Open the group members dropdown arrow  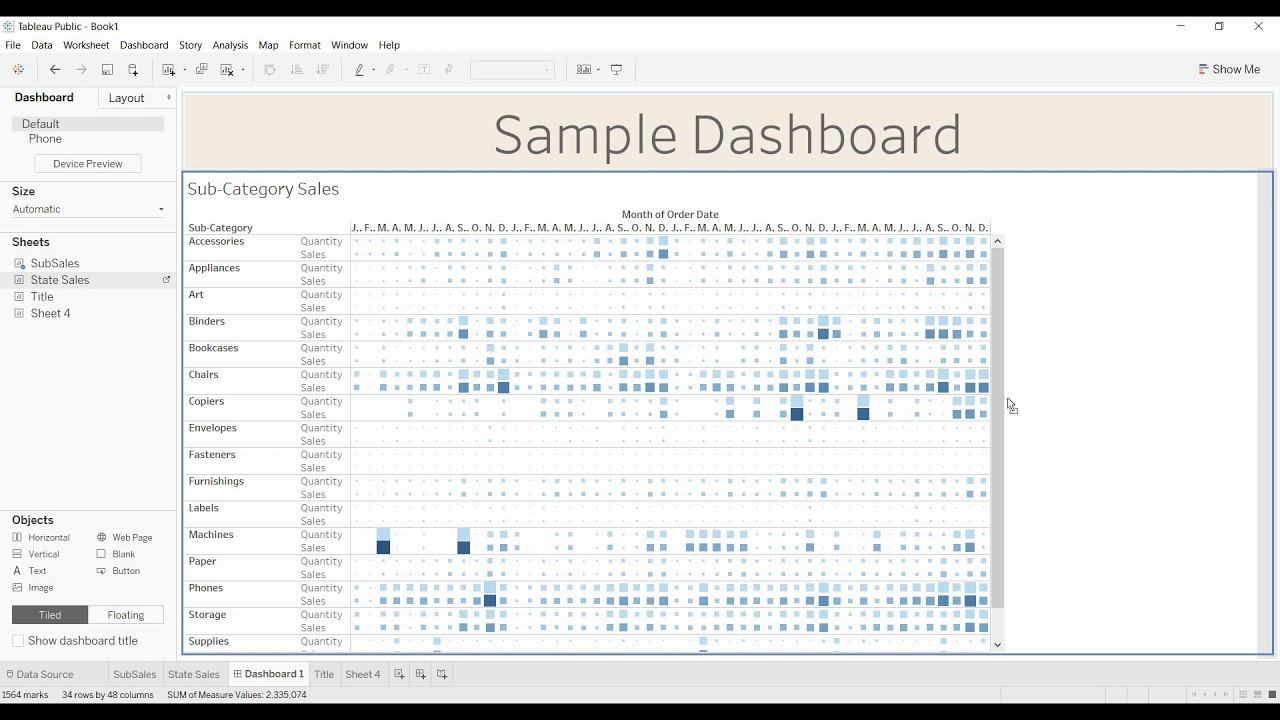(x=406, y=70)
